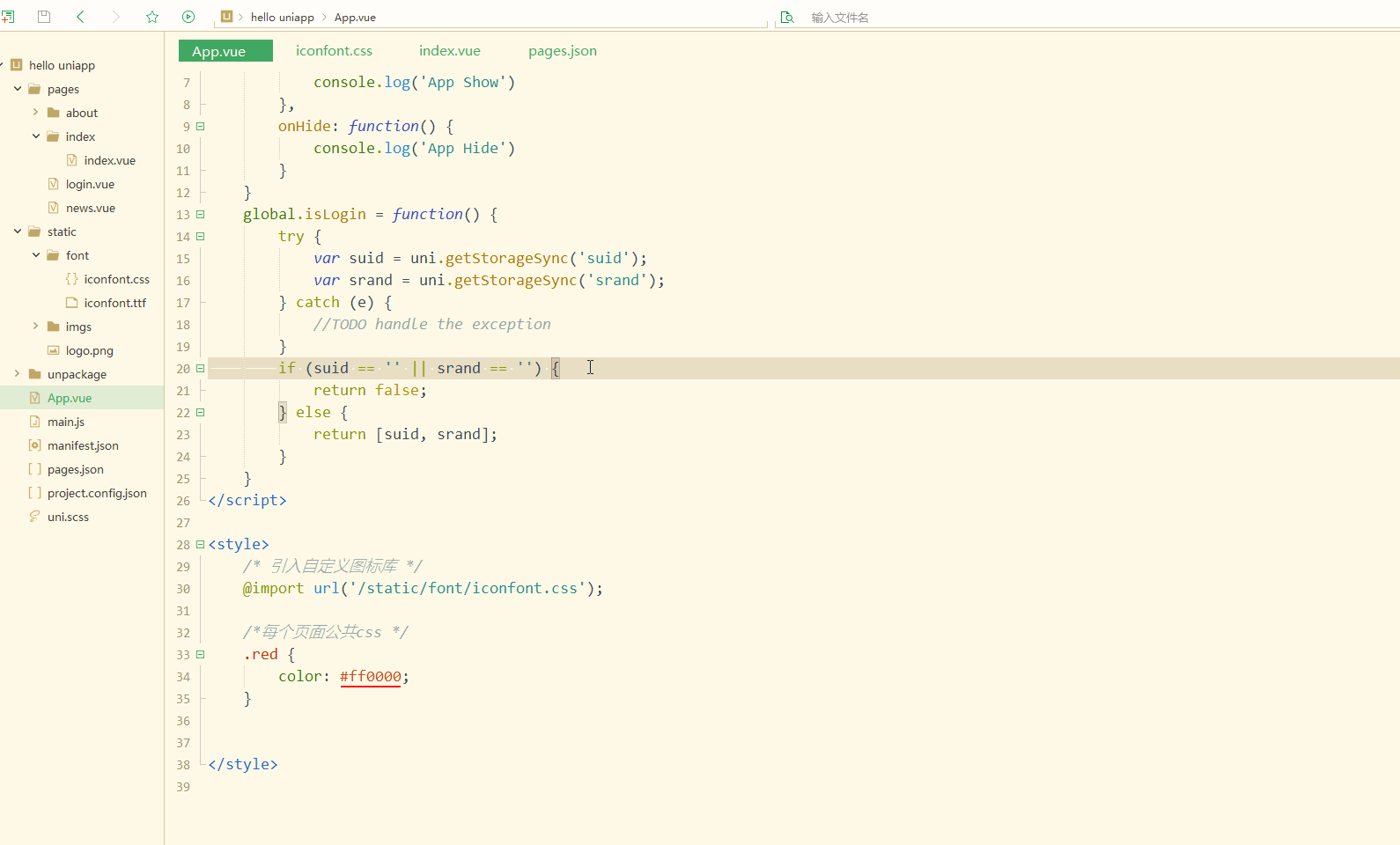
Task: Collapse the static folder chevron
Action: (18, 231)
